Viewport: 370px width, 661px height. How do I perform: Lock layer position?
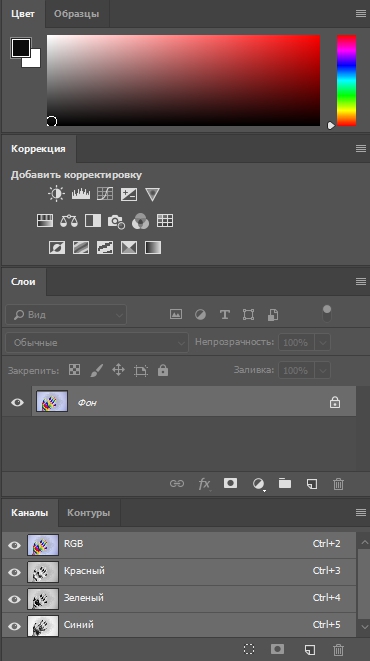tap(118, 370)
